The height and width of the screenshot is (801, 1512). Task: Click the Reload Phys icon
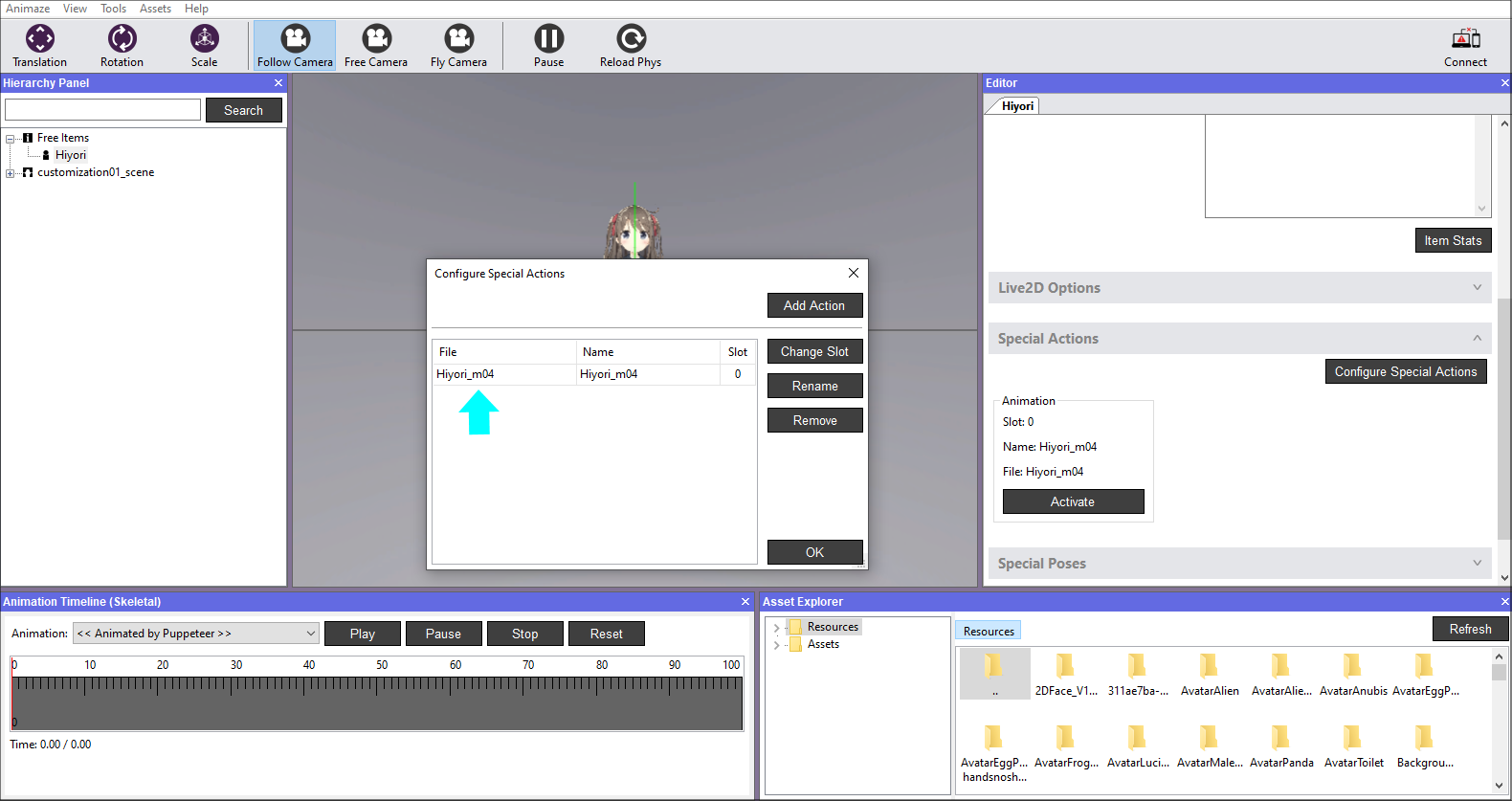(x=631, y=46)
